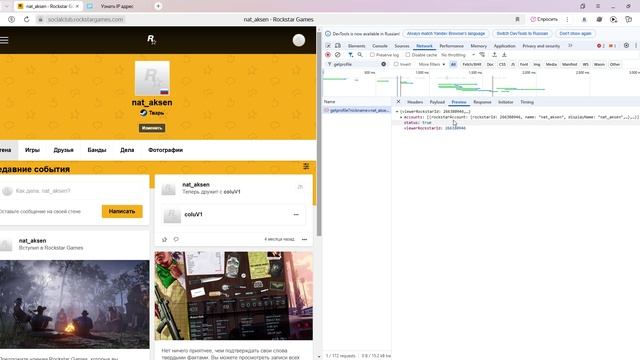
Task: Toggle the device toolbar in DevTools
Action: coord(338,46)
